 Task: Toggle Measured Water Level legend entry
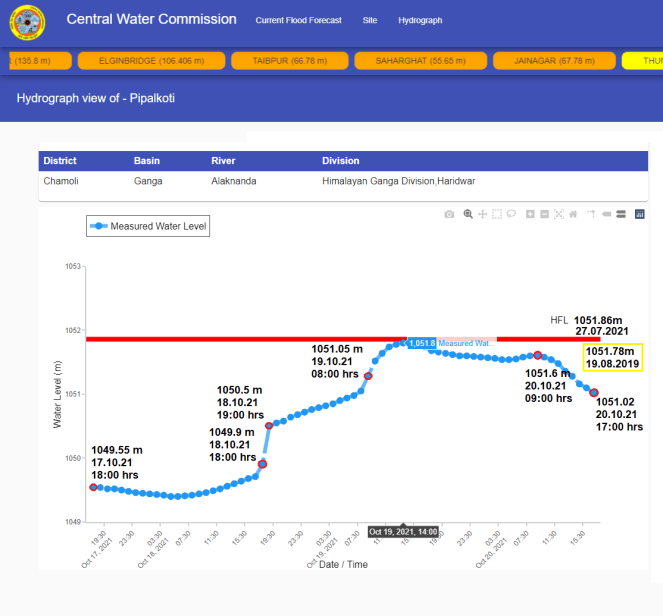point(148,227)
